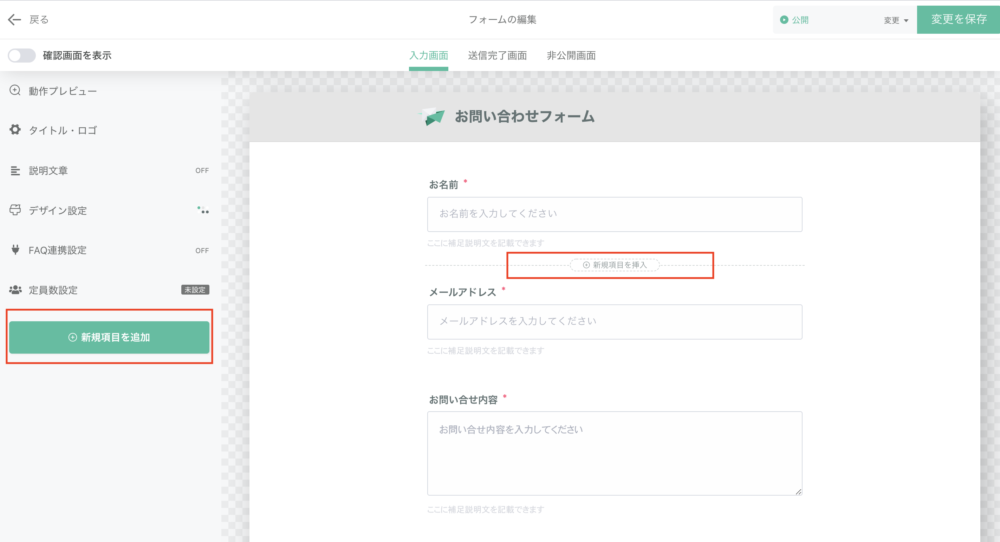The width and height of the screenshot is (1000, 542).
Task: Click the 定員数設定 people icon
Action: pos(15,289)
